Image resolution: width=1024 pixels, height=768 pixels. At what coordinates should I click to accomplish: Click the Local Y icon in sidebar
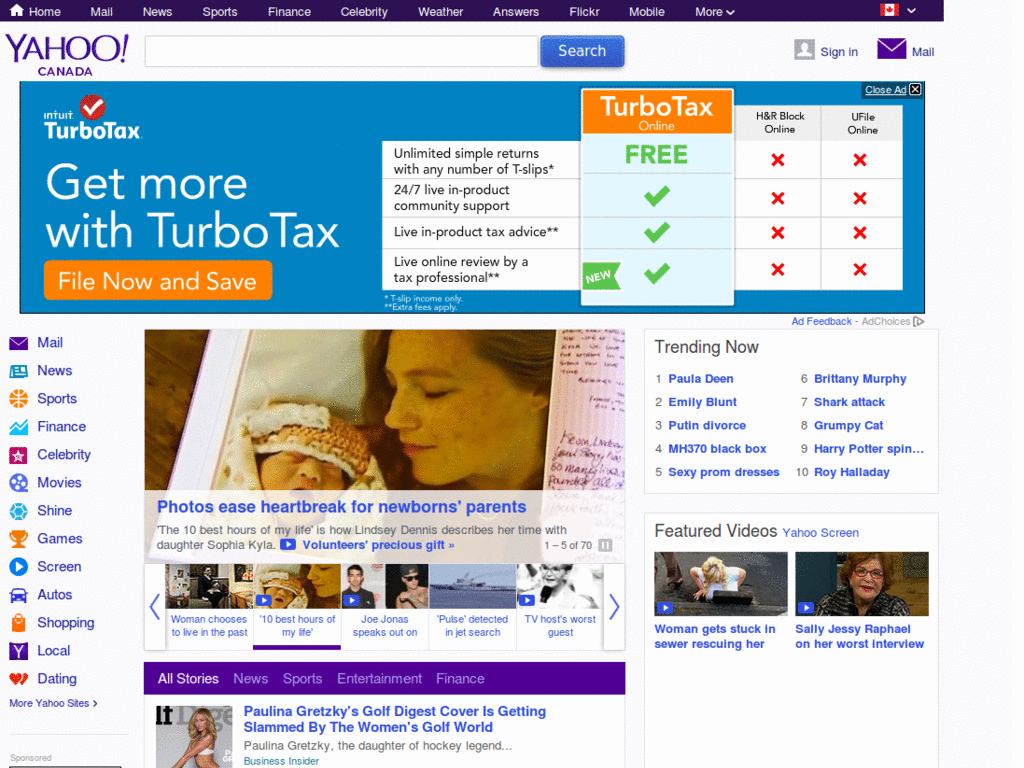18,651
